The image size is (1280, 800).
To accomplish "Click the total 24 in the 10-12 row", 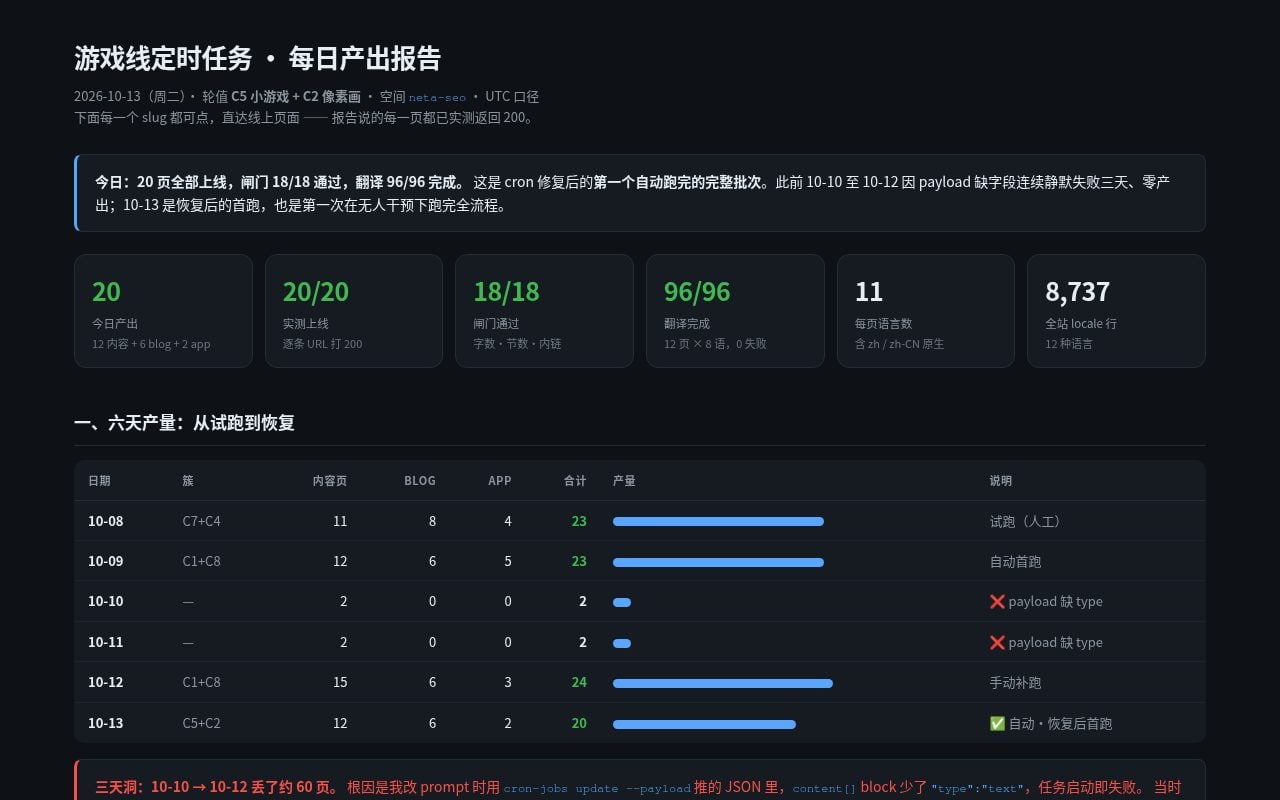I will pos(579,682).
